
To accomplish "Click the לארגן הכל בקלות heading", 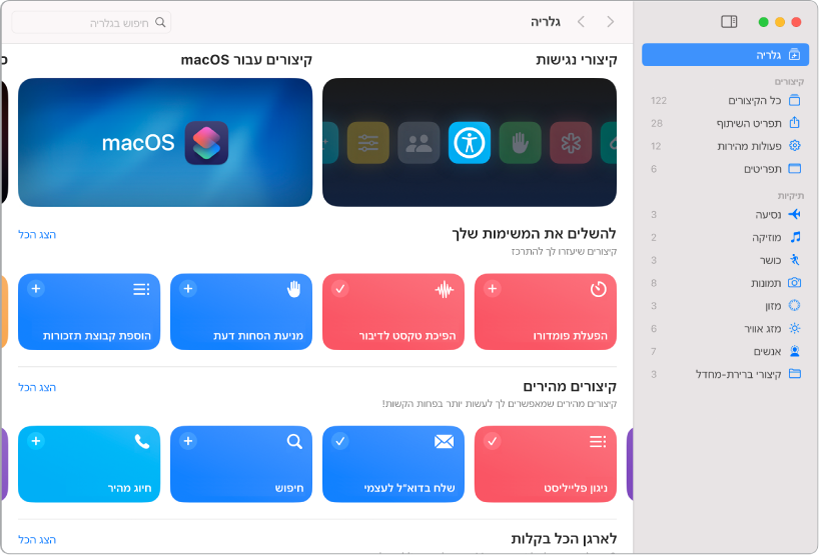I will (x=564, y=539).
